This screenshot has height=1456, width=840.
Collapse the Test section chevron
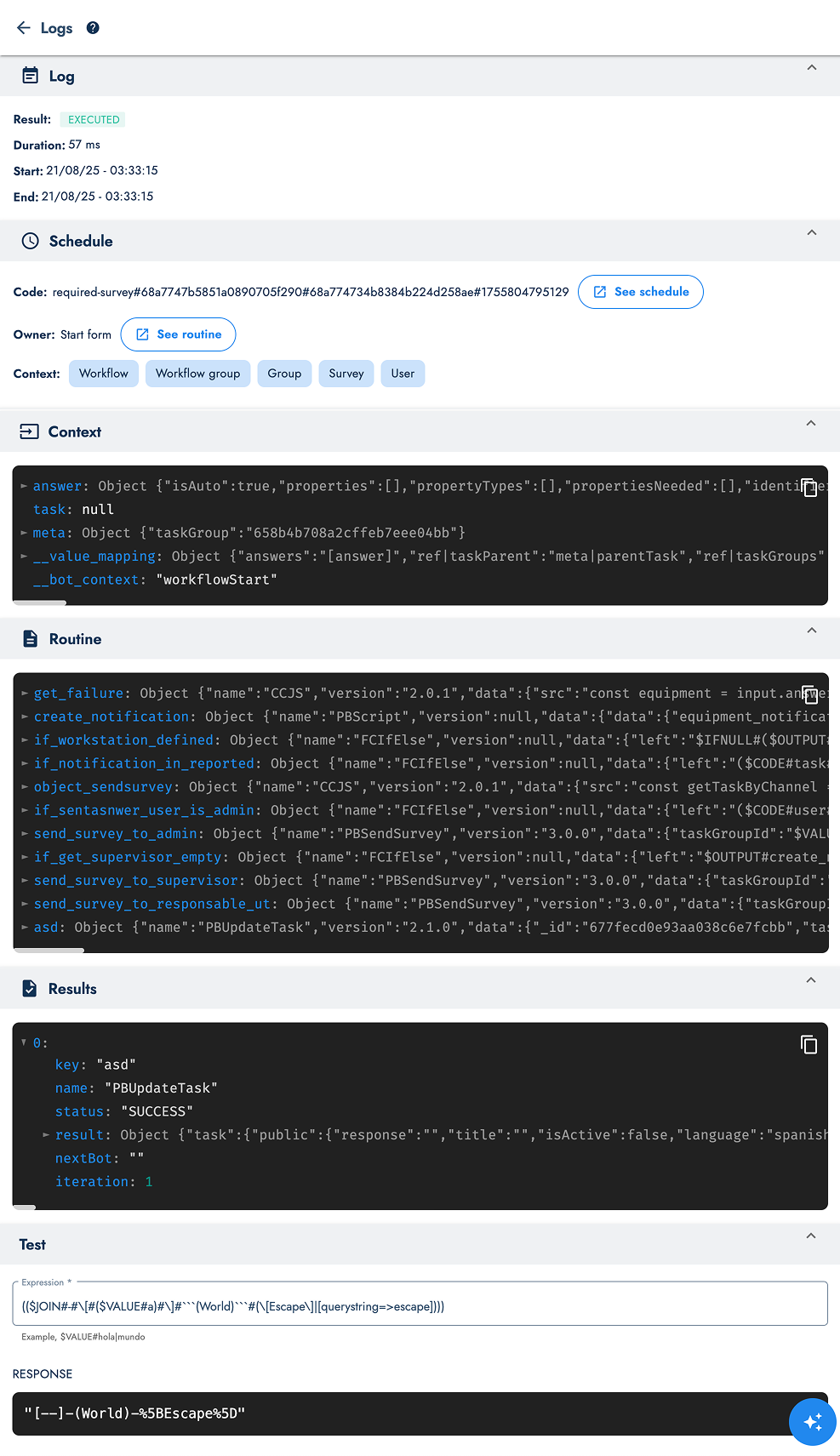coord(811,1236)
